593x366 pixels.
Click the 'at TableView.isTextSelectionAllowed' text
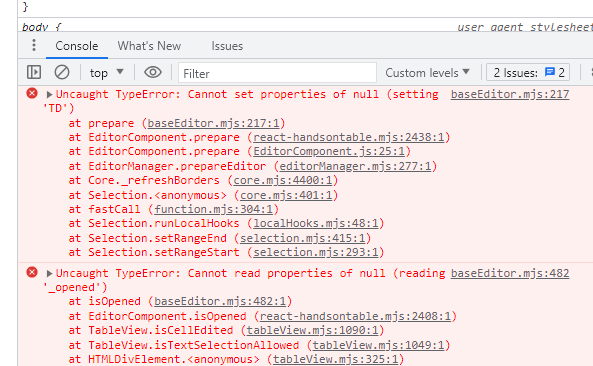184,345
